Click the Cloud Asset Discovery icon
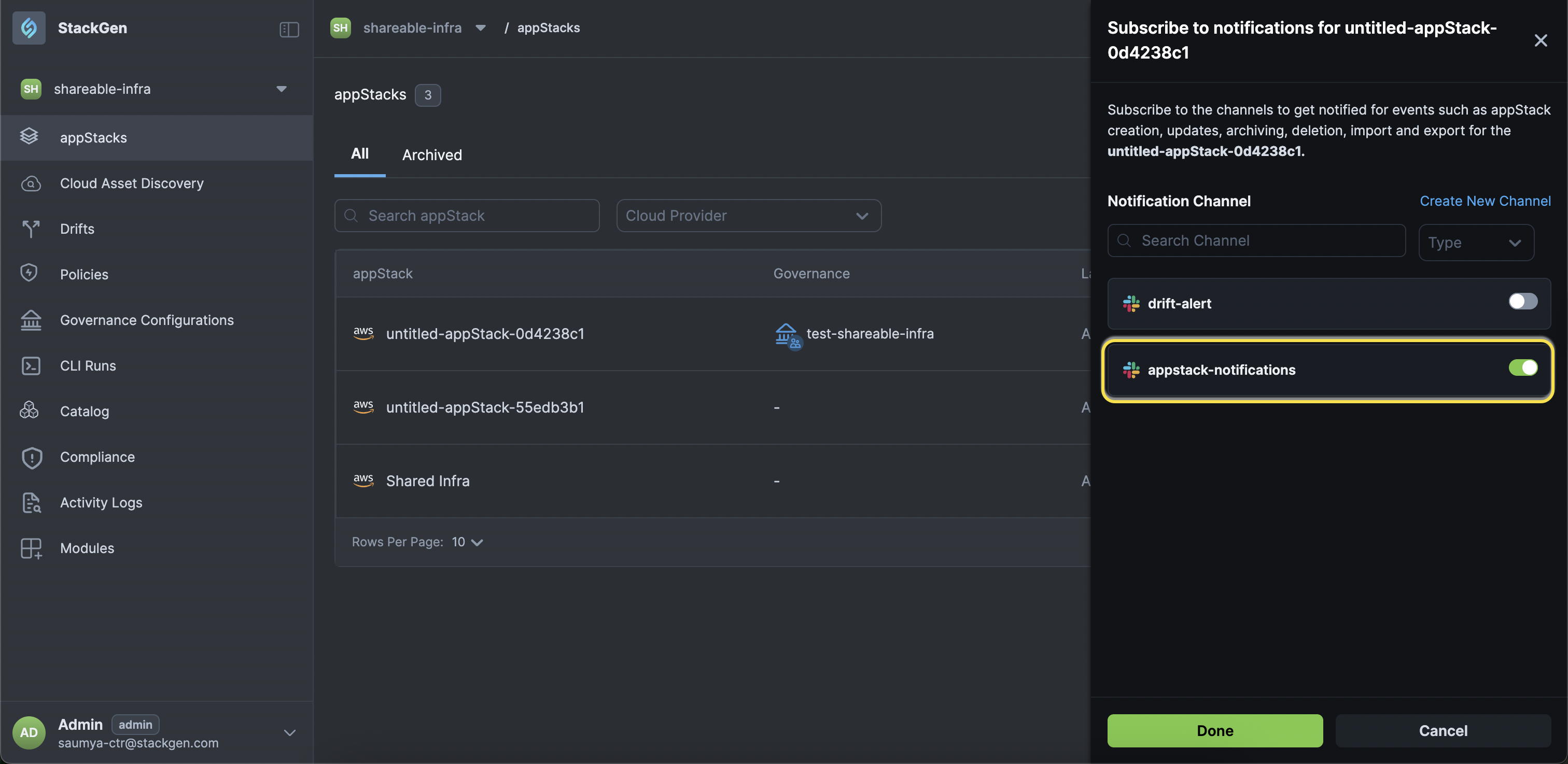Image resolution: width=1568 pixels, height=764 pixels. pos(31,183)
